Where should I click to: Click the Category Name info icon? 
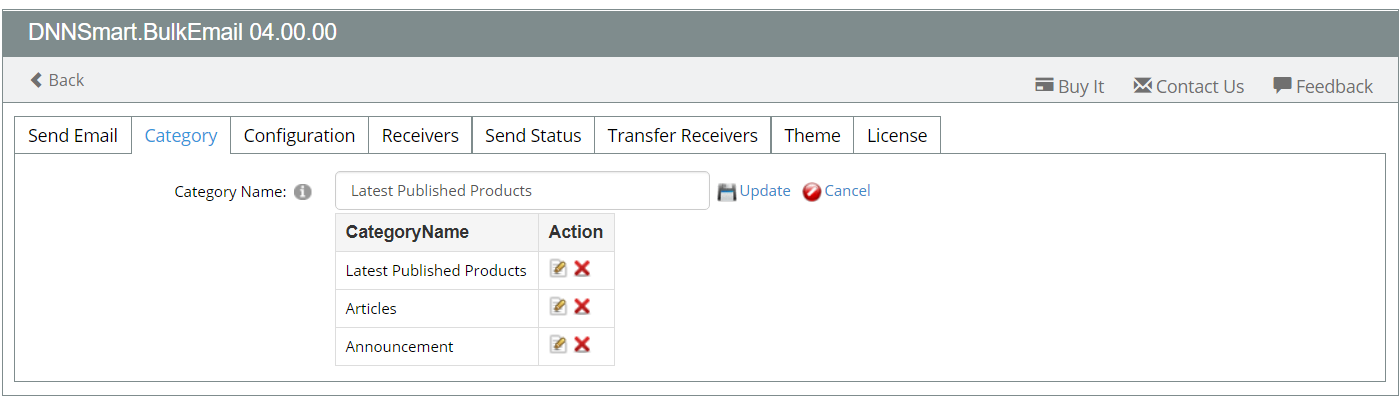point(303,191)
